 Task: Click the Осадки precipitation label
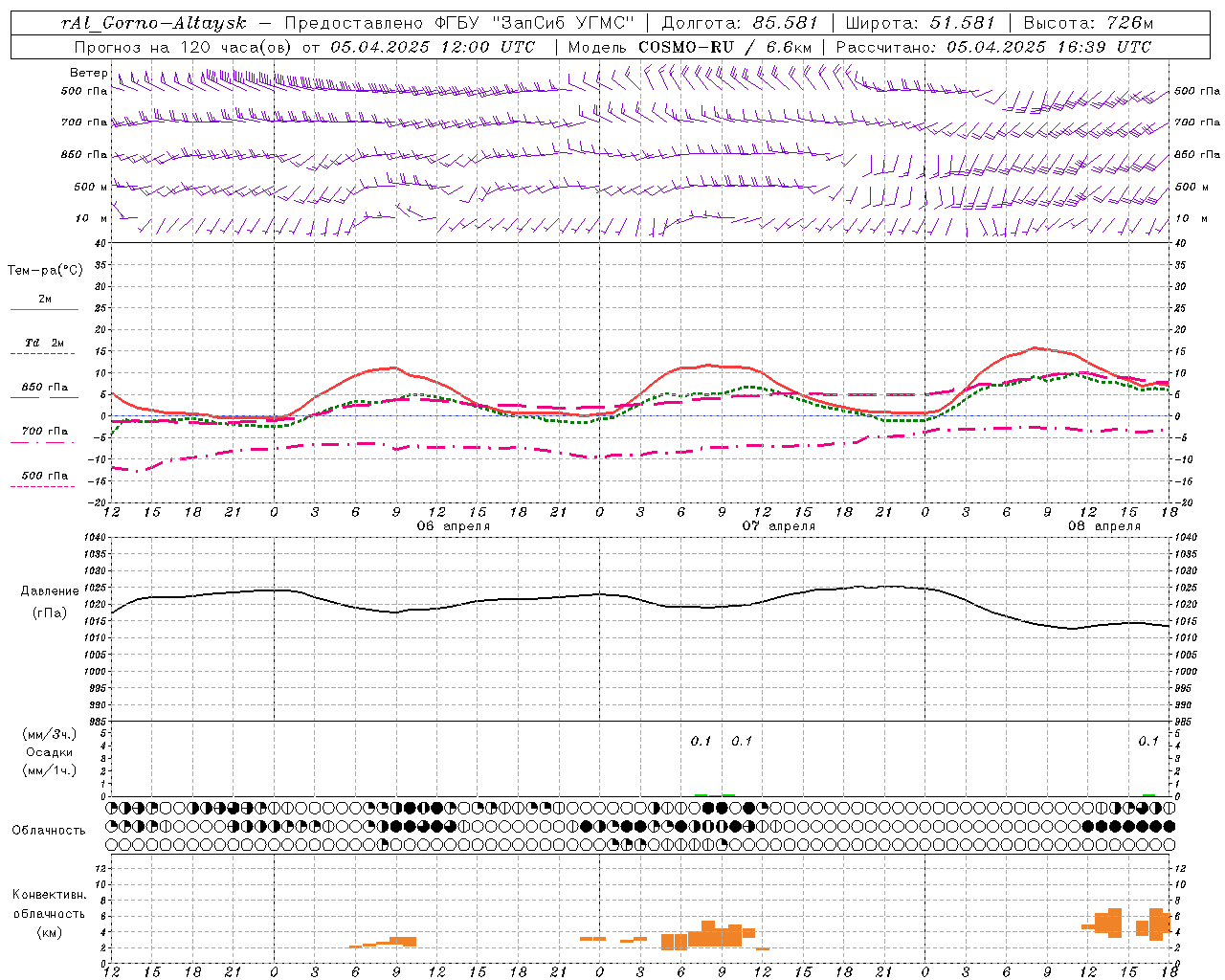(50, 752)
